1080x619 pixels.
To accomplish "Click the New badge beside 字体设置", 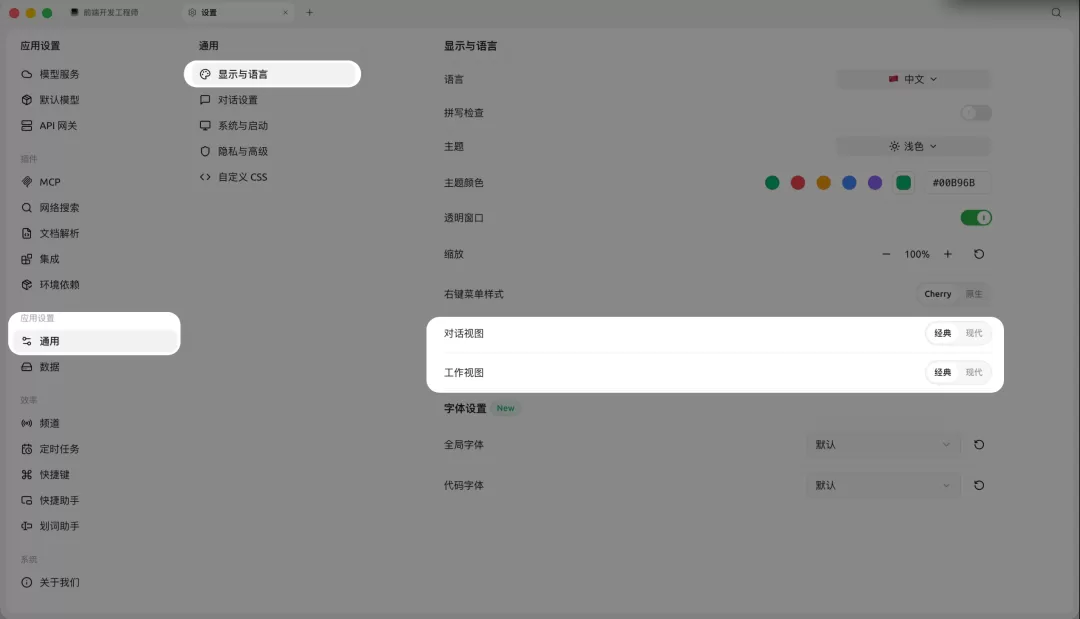I will pyautogui.click(x=506, y=408).
